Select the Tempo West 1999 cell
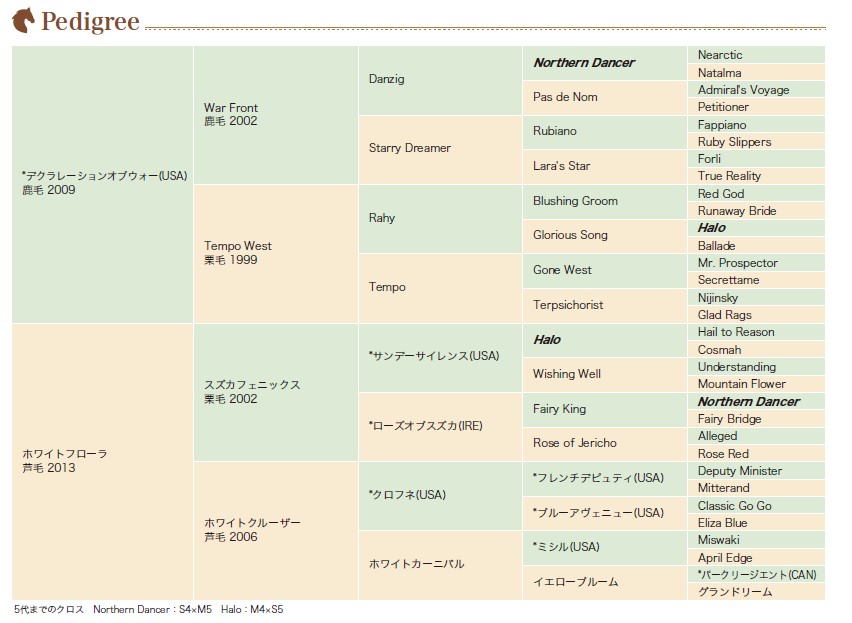 click(275, 254)
